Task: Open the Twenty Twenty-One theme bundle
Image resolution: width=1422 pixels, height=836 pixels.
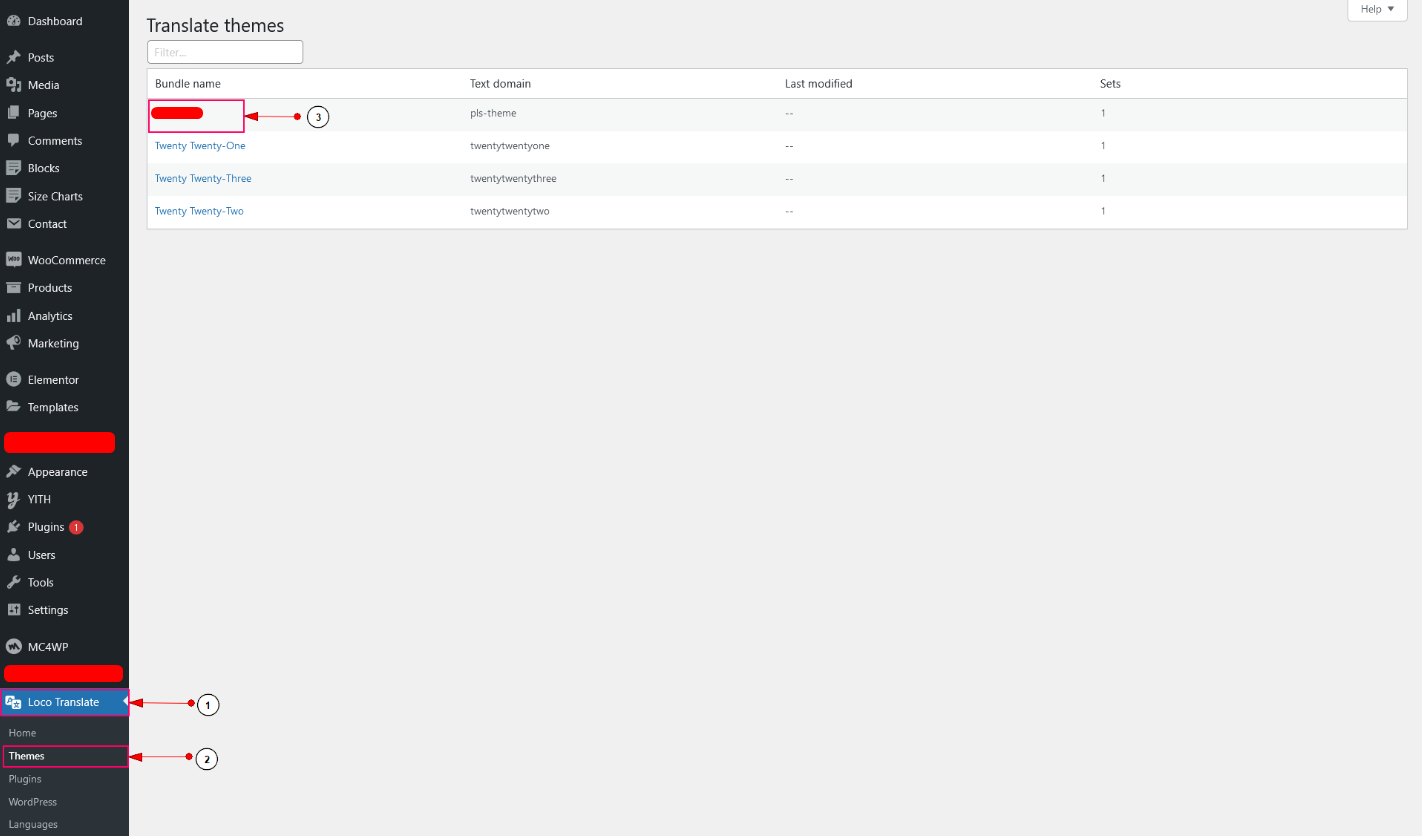Action: coord(200,146)
